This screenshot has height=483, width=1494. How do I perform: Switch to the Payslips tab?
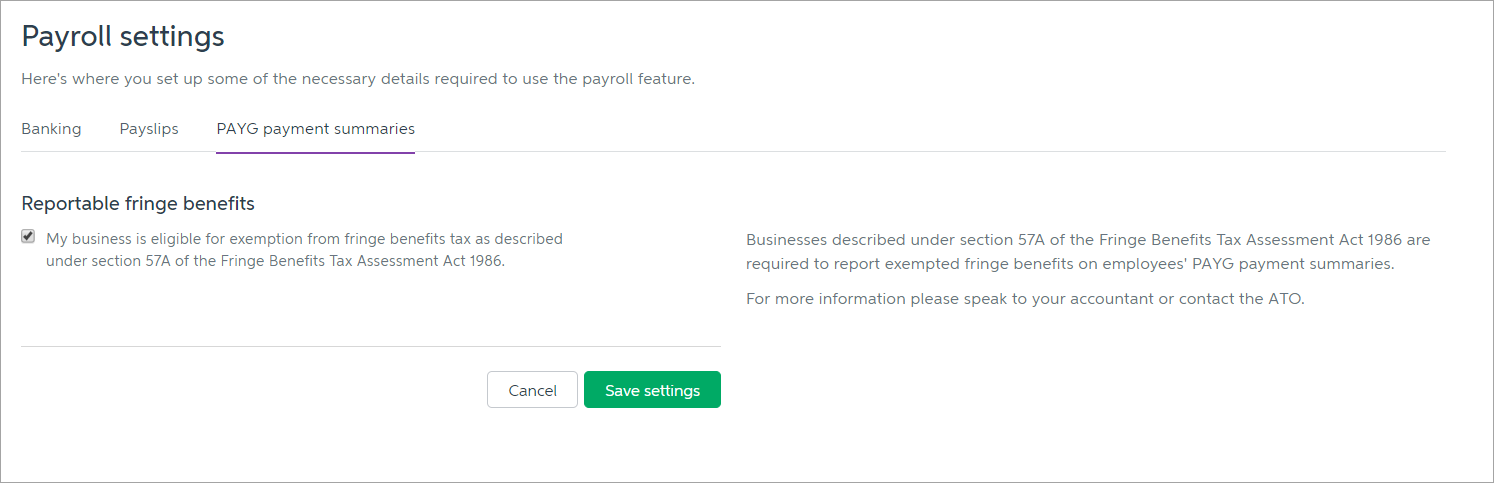(x=149, y=129)
